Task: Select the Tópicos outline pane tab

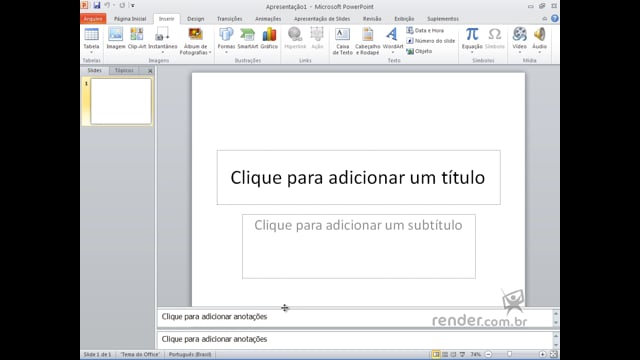Action: pyautogui.click(x=124, y=71)
